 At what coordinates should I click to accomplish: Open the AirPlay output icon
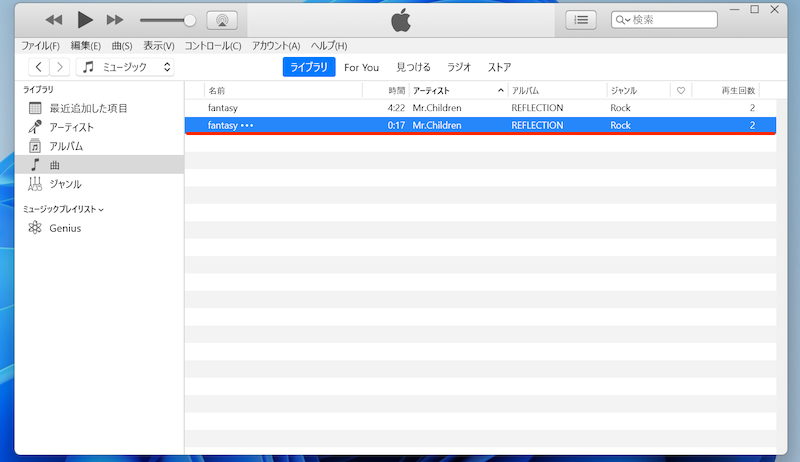click(221, 20)
